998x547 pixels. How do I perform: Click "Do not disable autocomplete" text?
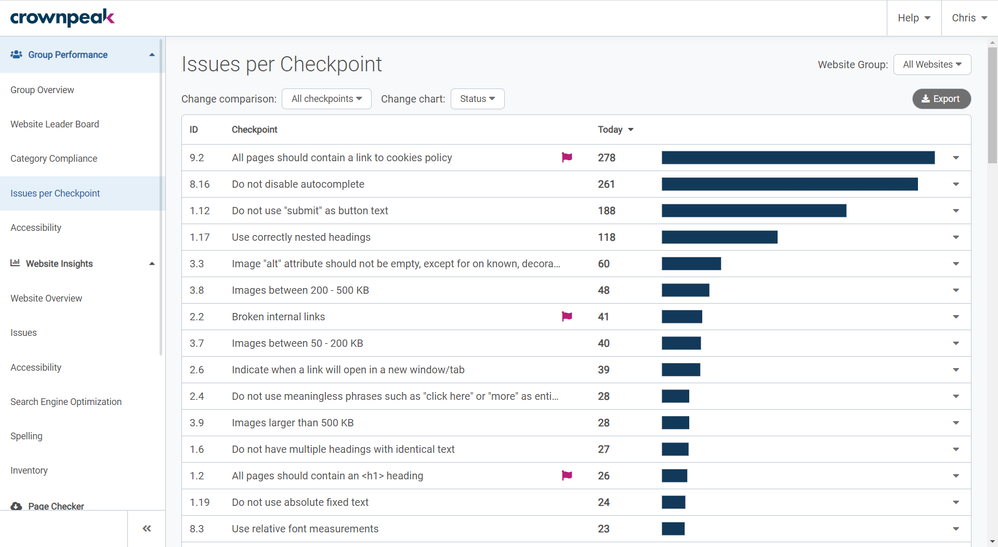pyautogui.click(x=298, y=184)
